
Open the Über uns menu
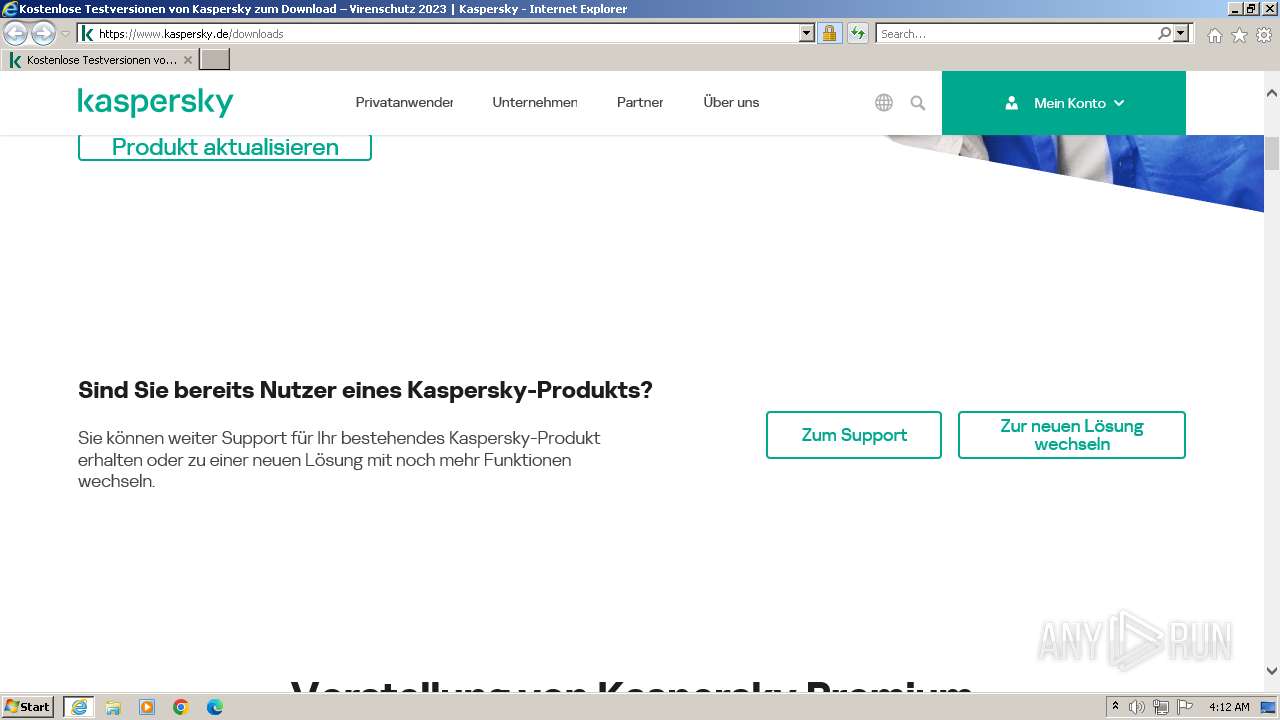pos(731,102)
